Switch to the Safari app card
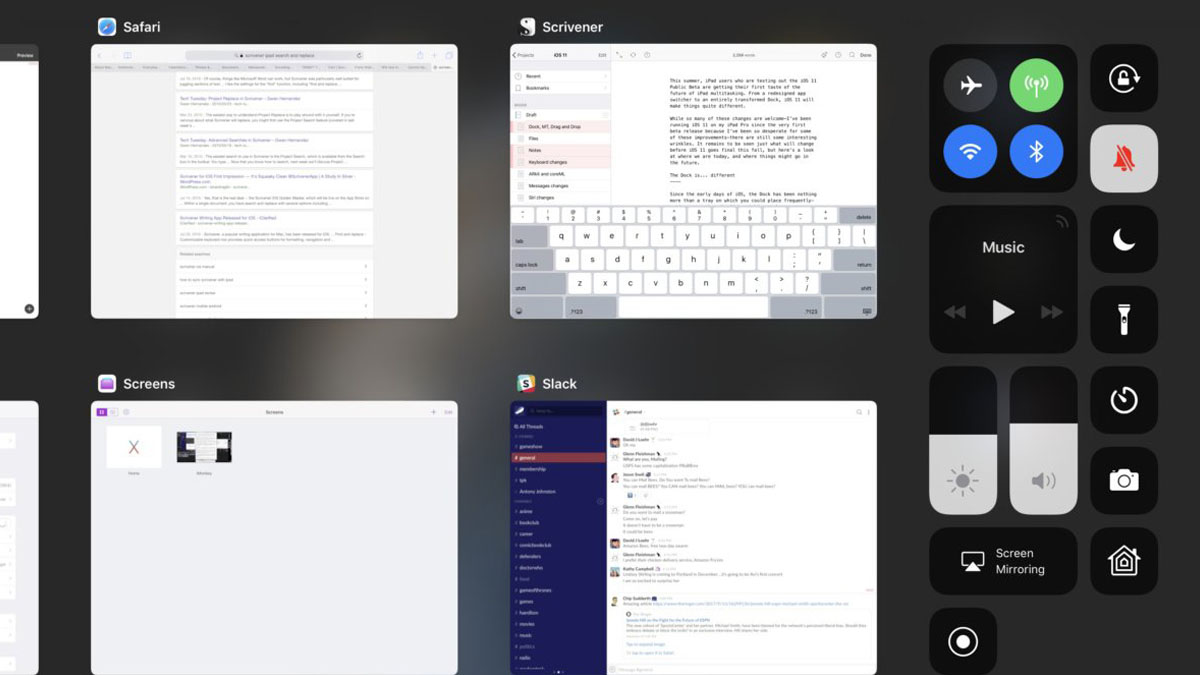The height and width of the screenshot is (675, 1200). [x=274, y=181]
